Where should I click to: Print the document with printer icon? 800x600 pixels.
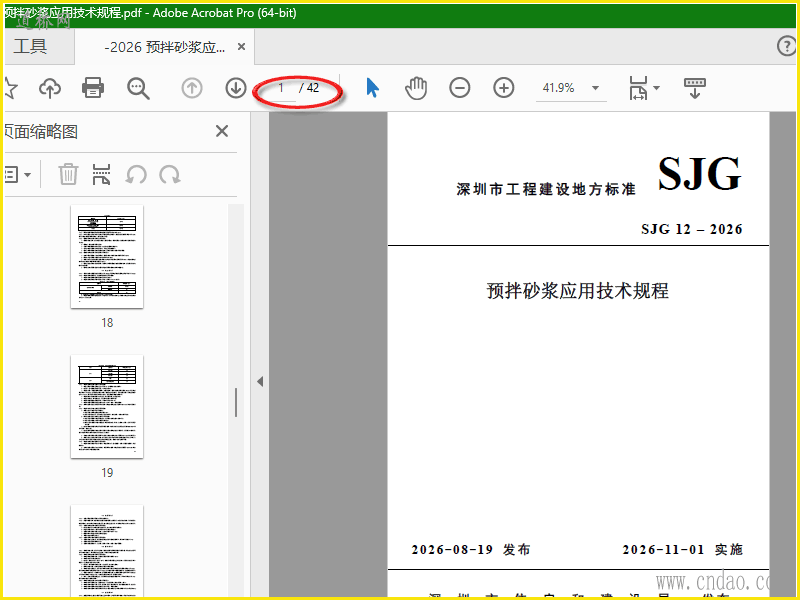[x=93, y=88]
